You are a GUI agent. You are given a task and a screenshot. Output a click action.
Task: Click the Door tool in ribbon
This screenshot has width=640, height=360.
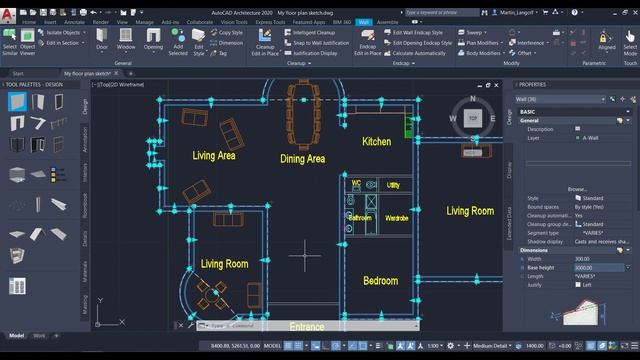[x=102, y=41]
